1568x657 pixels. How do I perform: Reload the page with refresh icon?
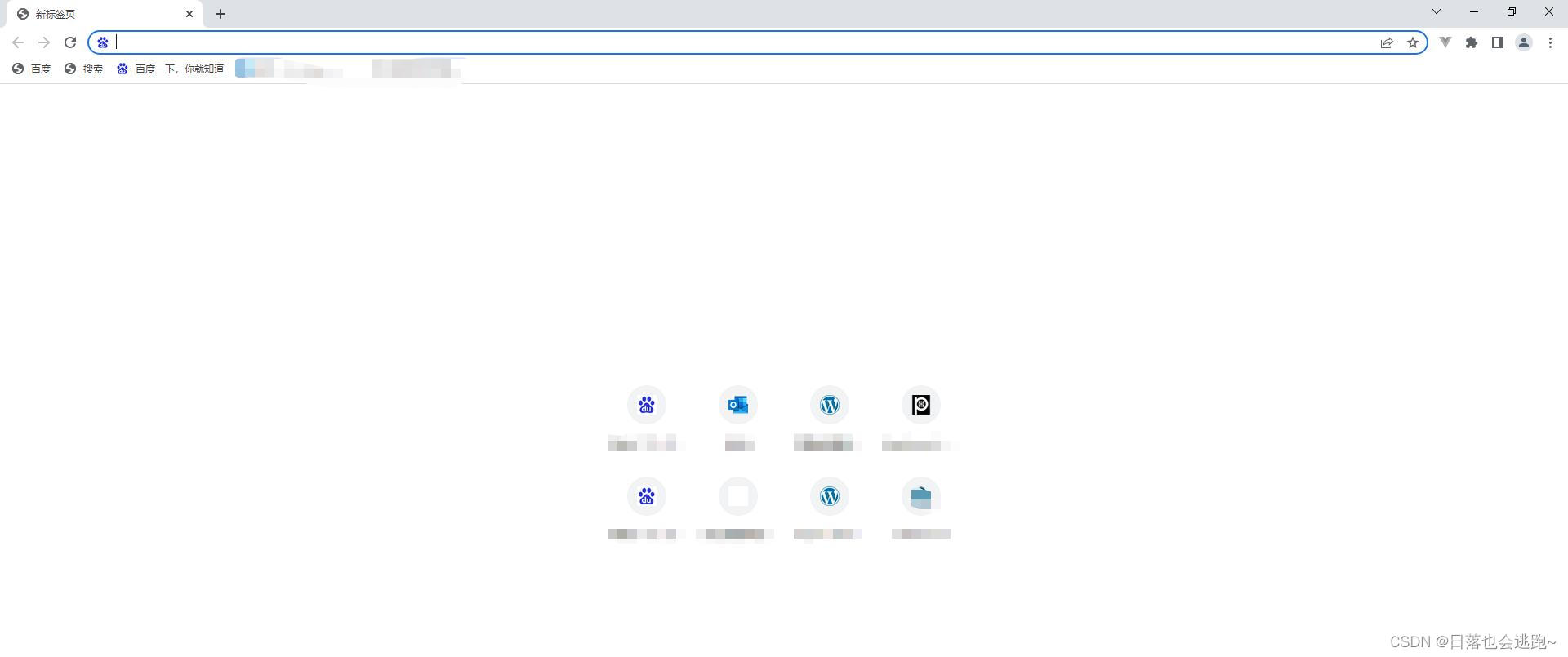point(70,42)
